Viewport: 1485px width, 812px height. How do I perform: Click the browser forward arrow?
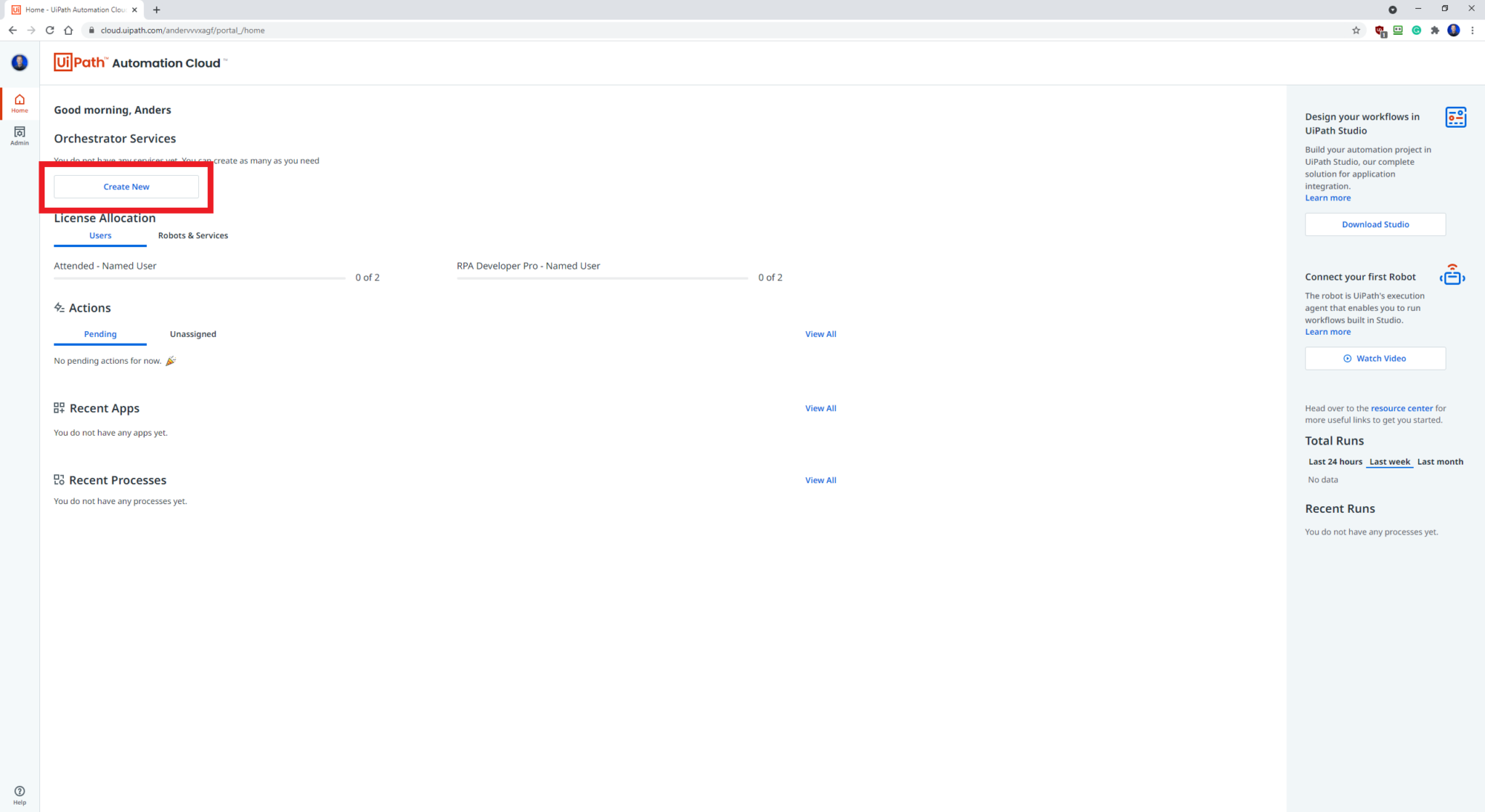[x=31, y=30]
